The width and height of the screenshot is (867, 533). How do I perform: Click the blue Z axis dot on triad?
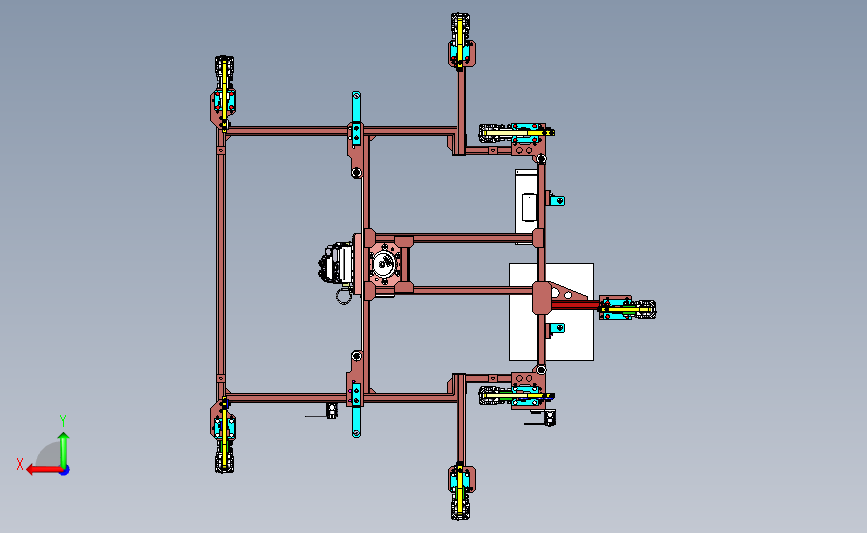coord(65,471)
